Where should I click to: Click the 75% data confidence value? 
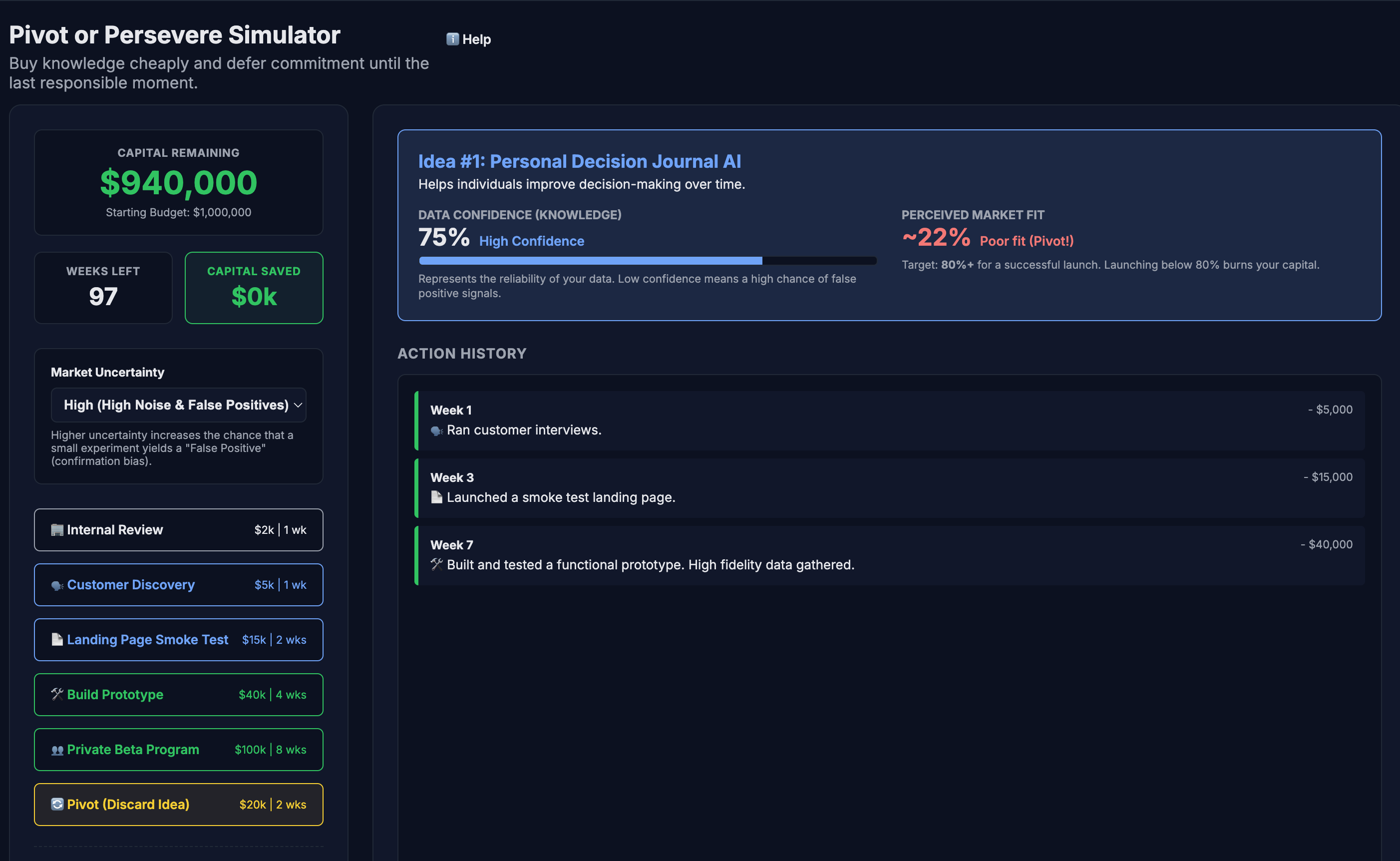(444, 237)
